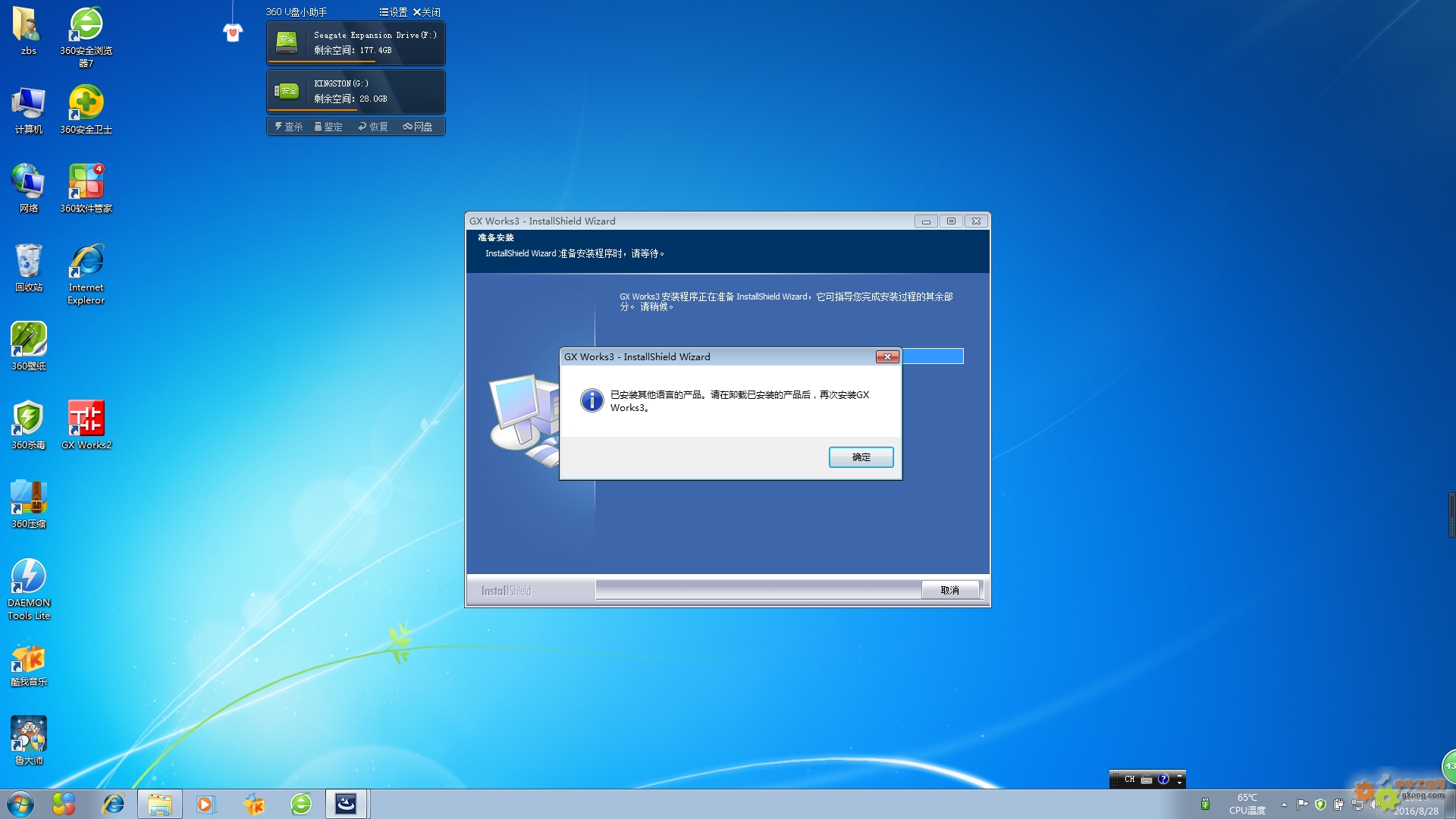Click the 65℃ CPU温度 indicator
1456x819 pixels.
point(1247,804)
